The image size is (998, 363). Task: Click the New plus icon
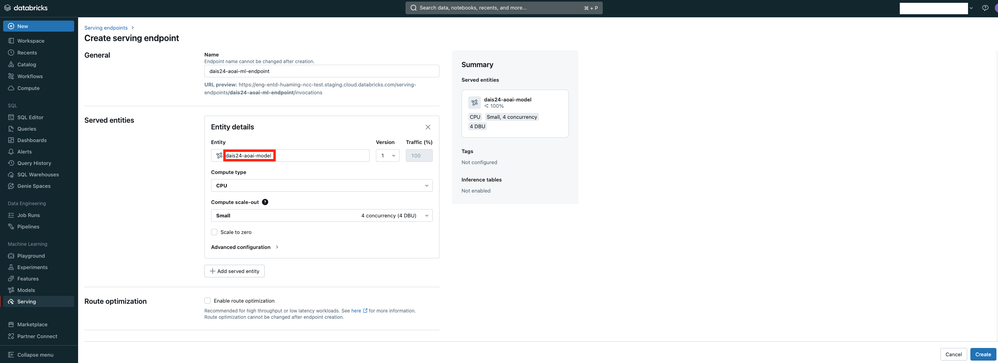(x=11, y=26)
